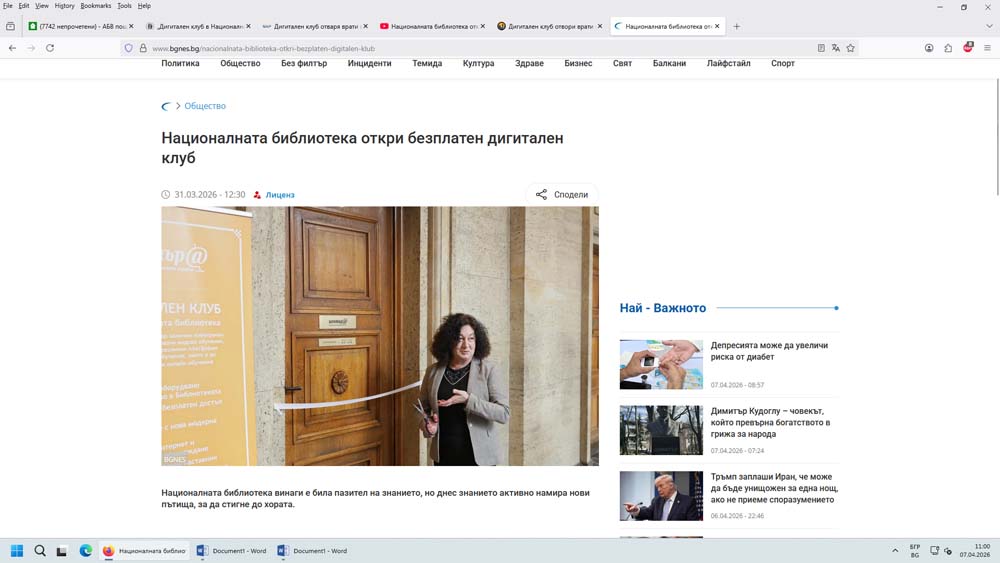The width and height of the screenshot is (1000, 563).
Task: Click the share icon beside Сподели
Action: [541, 194]
